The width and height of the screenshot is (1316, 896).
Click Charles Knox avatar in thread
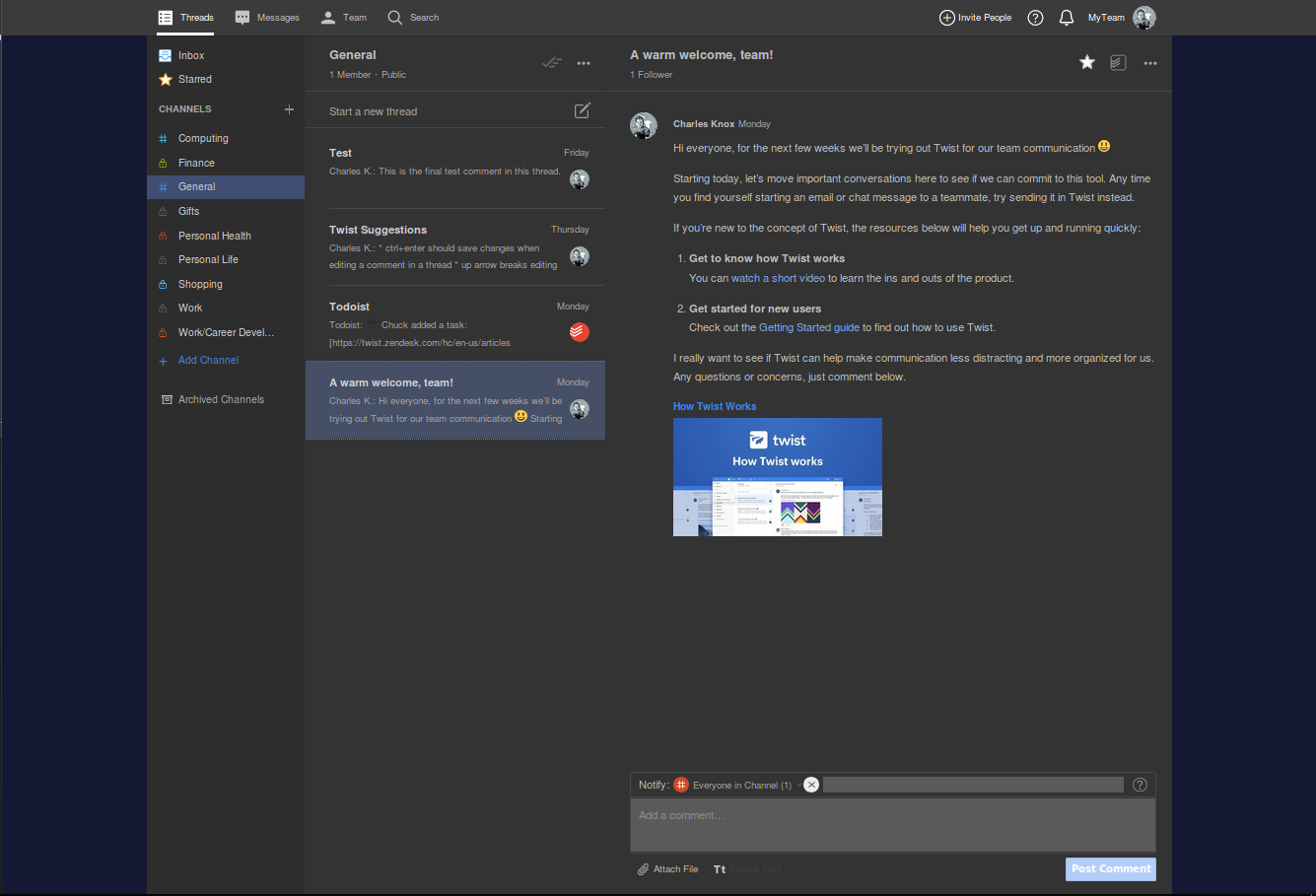tap(644, 126)
